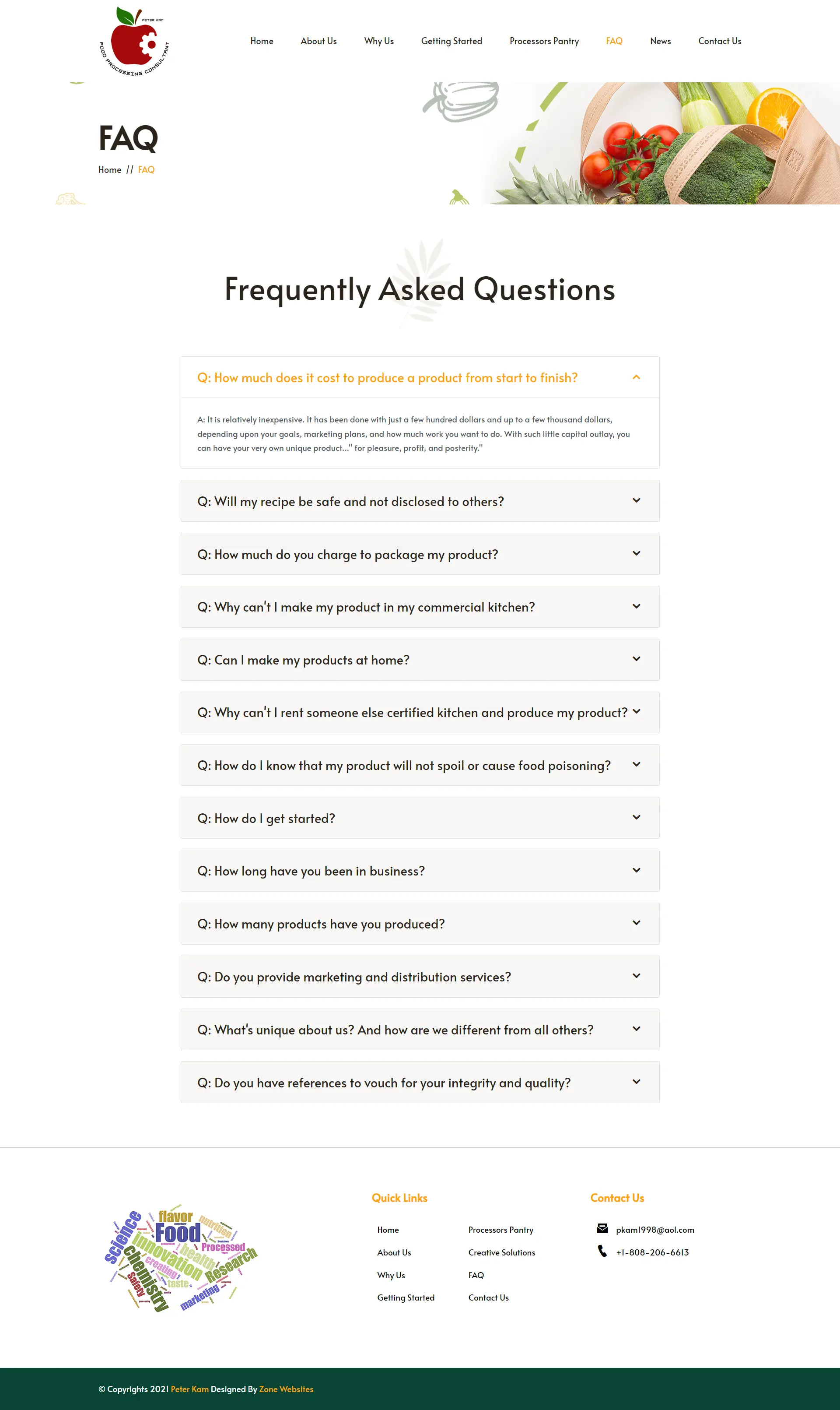Expand 'How long have you been in business?'
840x1410 pixels.
coord(311,871)
